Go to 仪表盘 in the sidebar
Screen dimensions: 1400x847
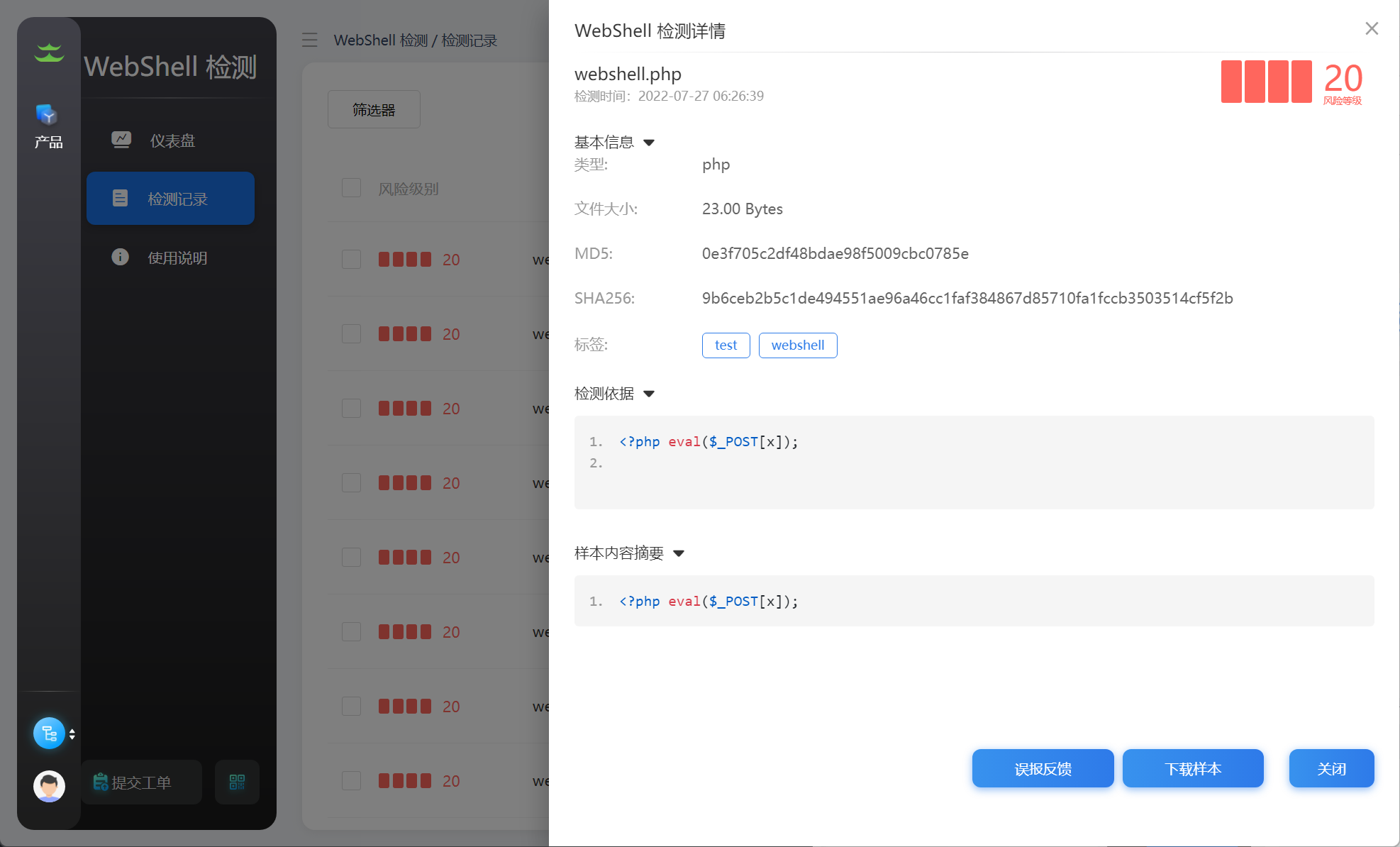click(x=171, y=140)
